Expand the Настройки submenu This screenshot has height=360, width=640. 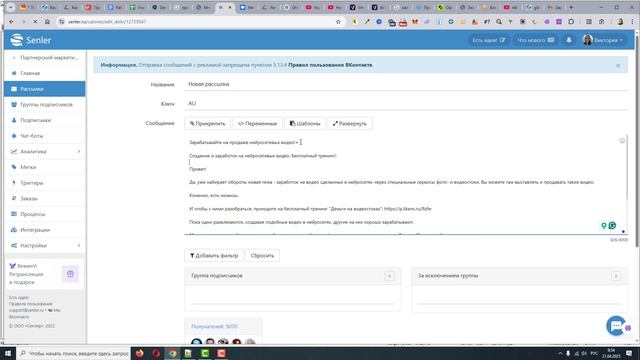[45, 245]
